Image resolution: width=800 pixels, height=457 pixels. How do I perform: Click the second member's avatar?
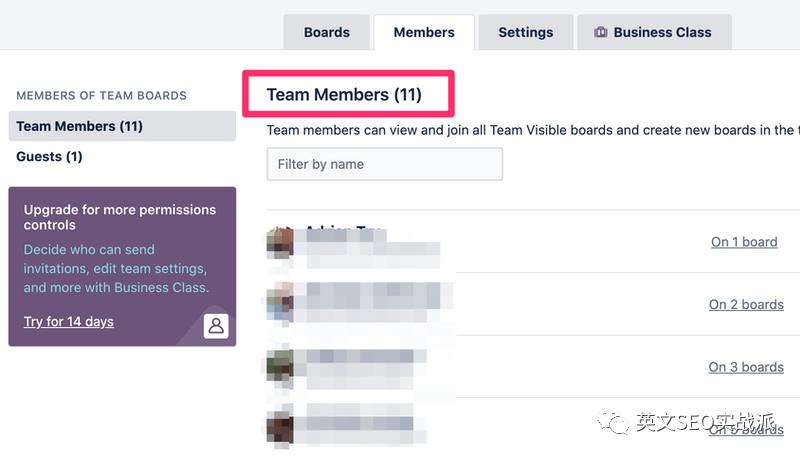(x=280, y=303)
